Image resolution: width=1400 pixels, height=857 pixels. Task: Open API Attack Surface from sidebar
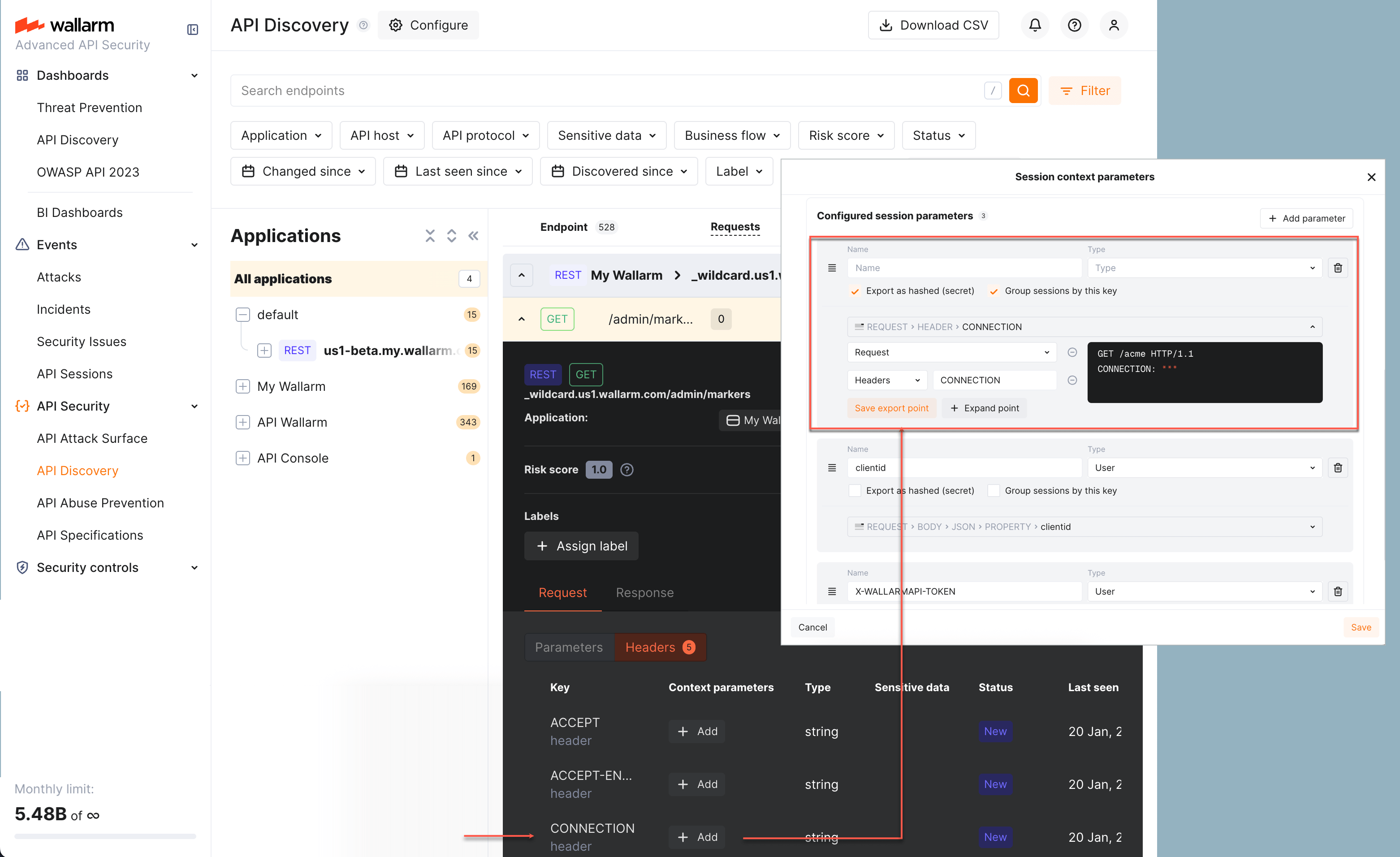click(92, 438)
